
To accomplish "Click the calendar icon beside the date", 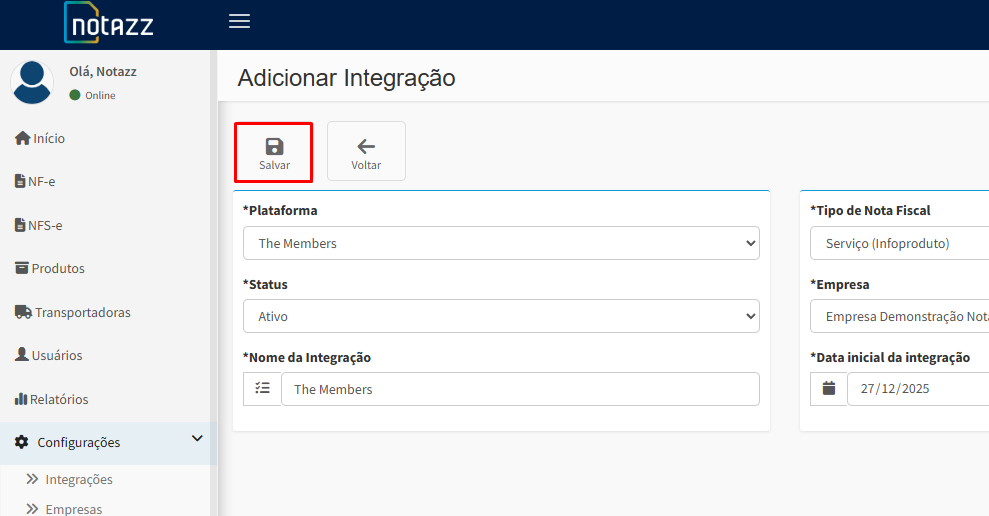I will point(828,389).
